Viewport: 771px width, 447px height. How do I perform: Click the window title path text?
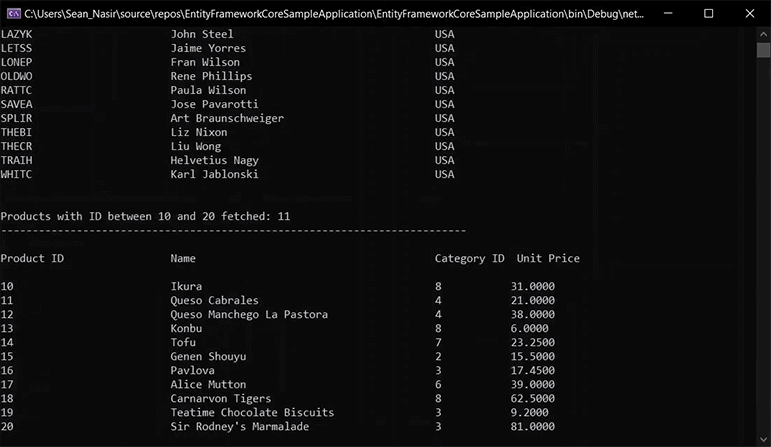(x=334, y=14)
